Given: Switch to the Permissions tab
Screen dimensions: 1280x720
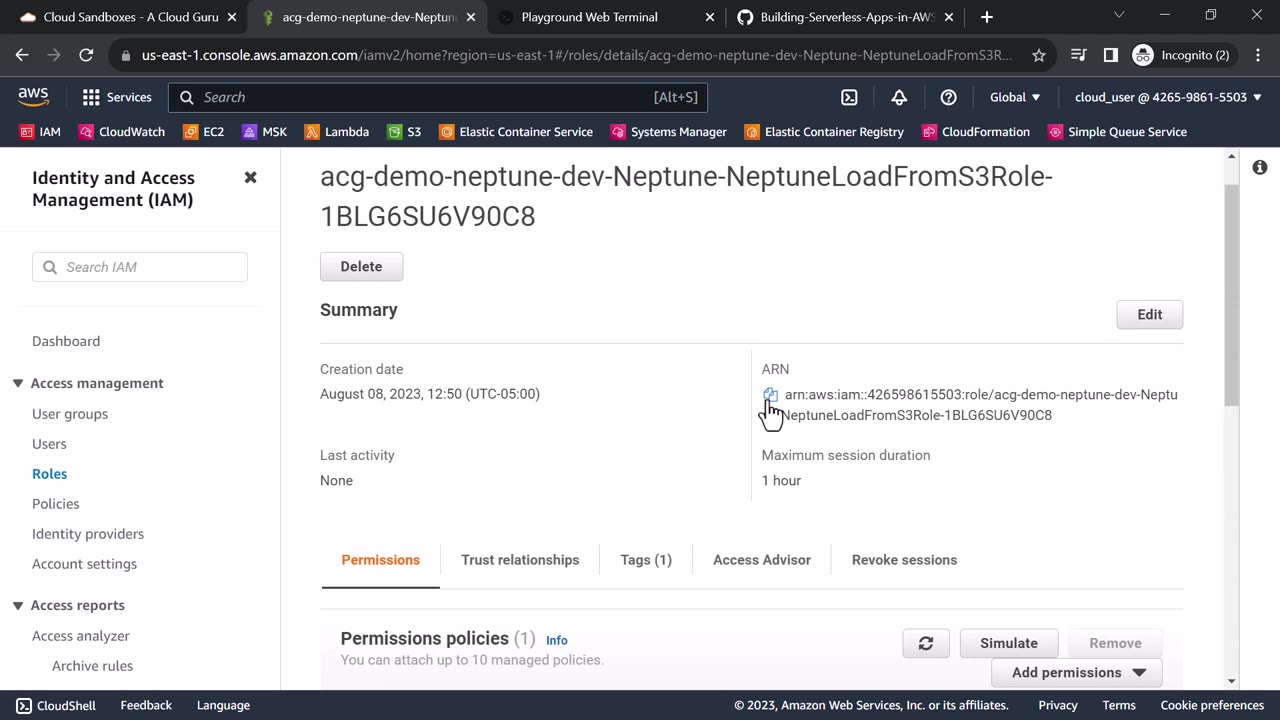Looking at the screenshot, I should pyautogui.click(x=380, y=560).
